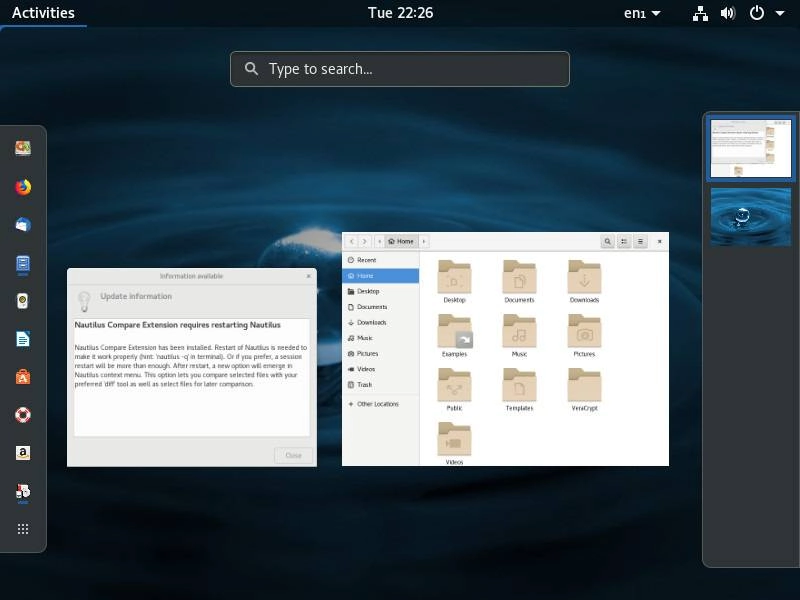Switch to first workspace thumbnail with windows

point(751,148)
